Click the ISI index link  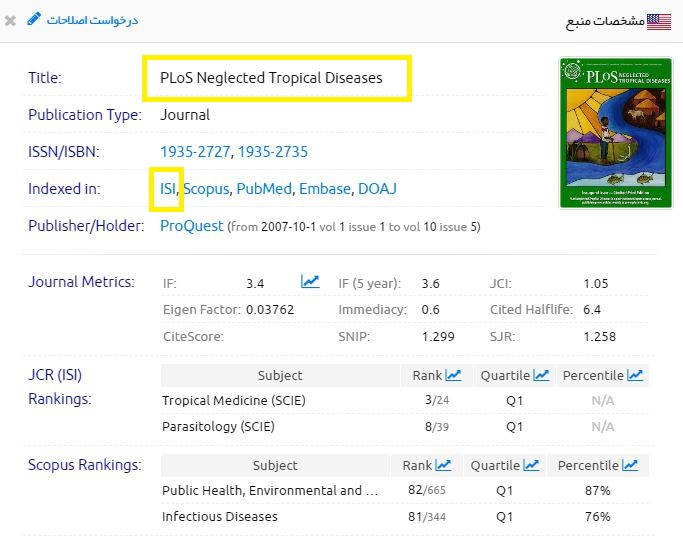[167, 188]
